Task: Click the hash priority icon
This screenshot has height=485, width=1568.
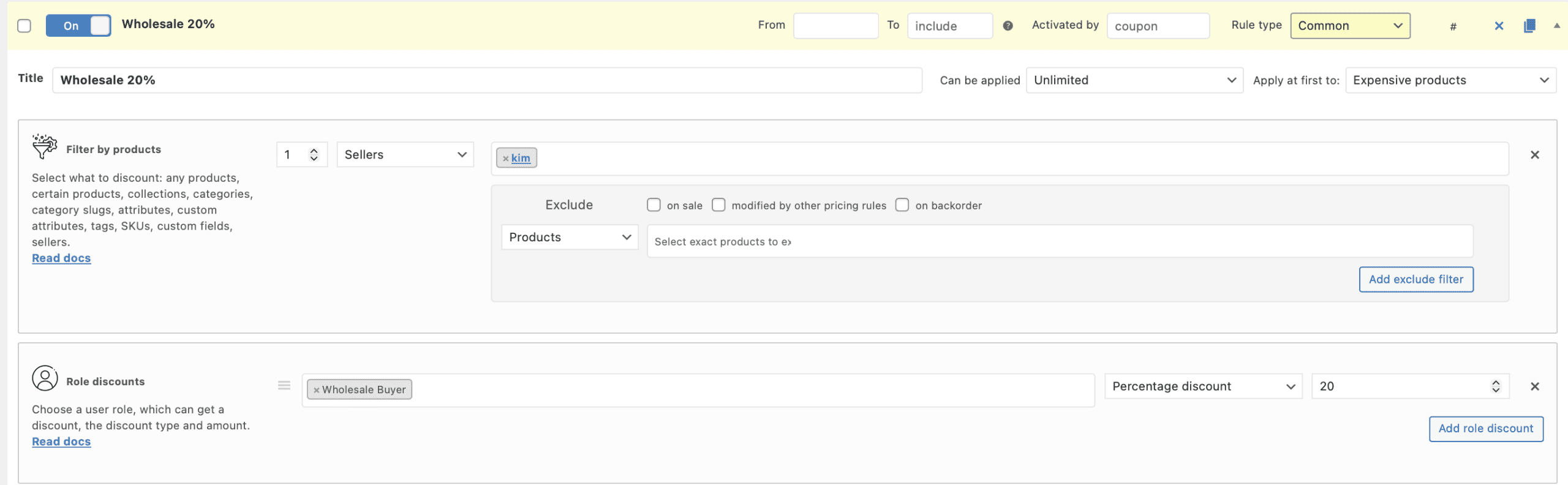Action: pos(1453,26)
